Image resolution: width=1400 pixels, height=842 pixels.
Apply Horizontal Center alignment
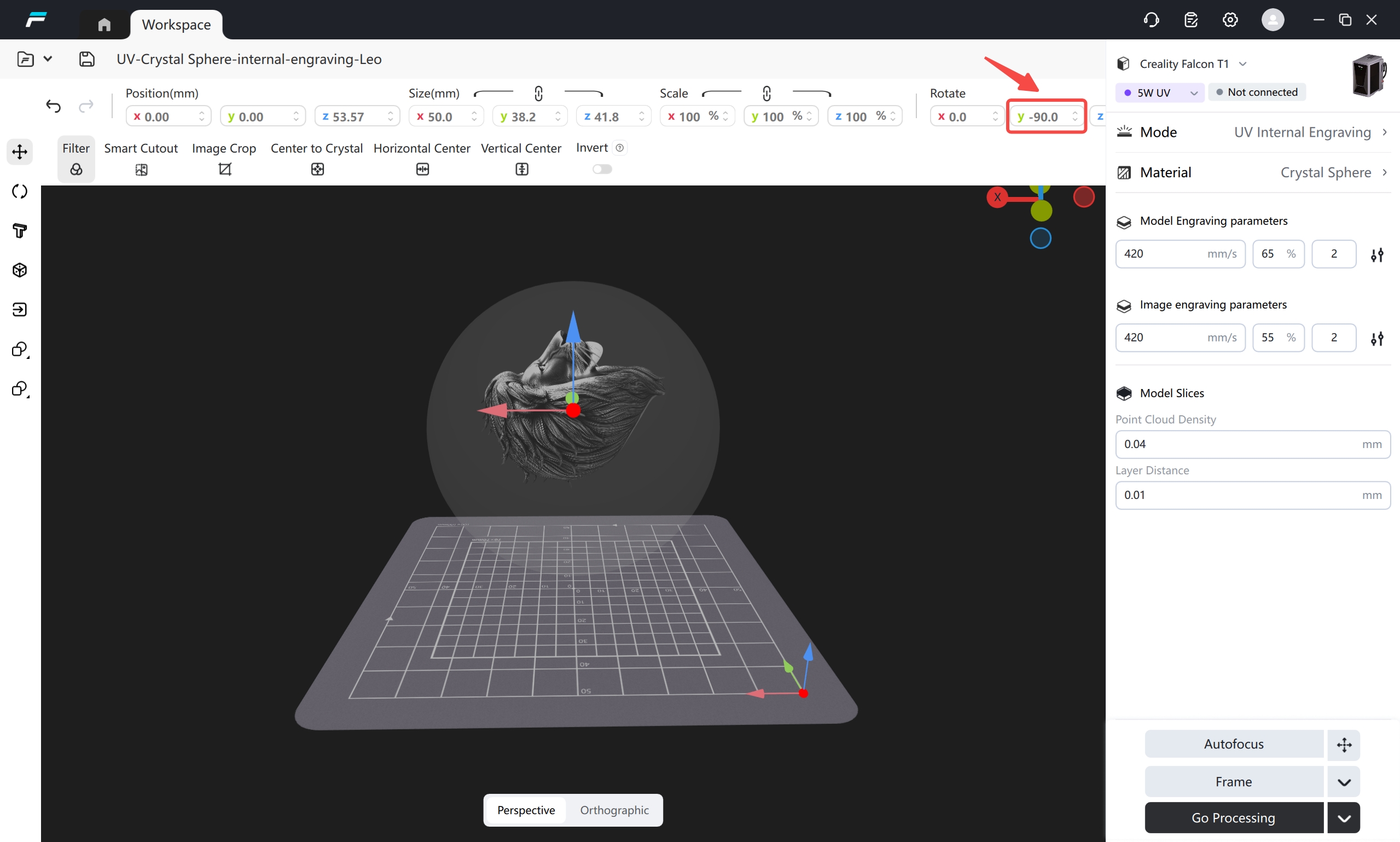(x=422, y=159)
